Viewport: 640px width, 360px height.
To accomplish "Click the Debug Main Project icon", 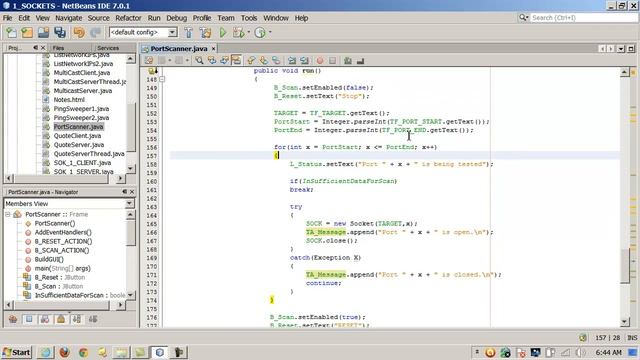I will pos(238,32).
